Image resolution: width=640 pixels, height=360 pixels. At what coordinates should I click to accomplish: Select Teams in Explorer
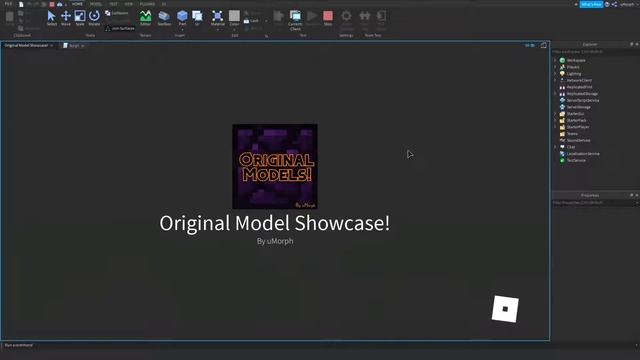[572, 134]
